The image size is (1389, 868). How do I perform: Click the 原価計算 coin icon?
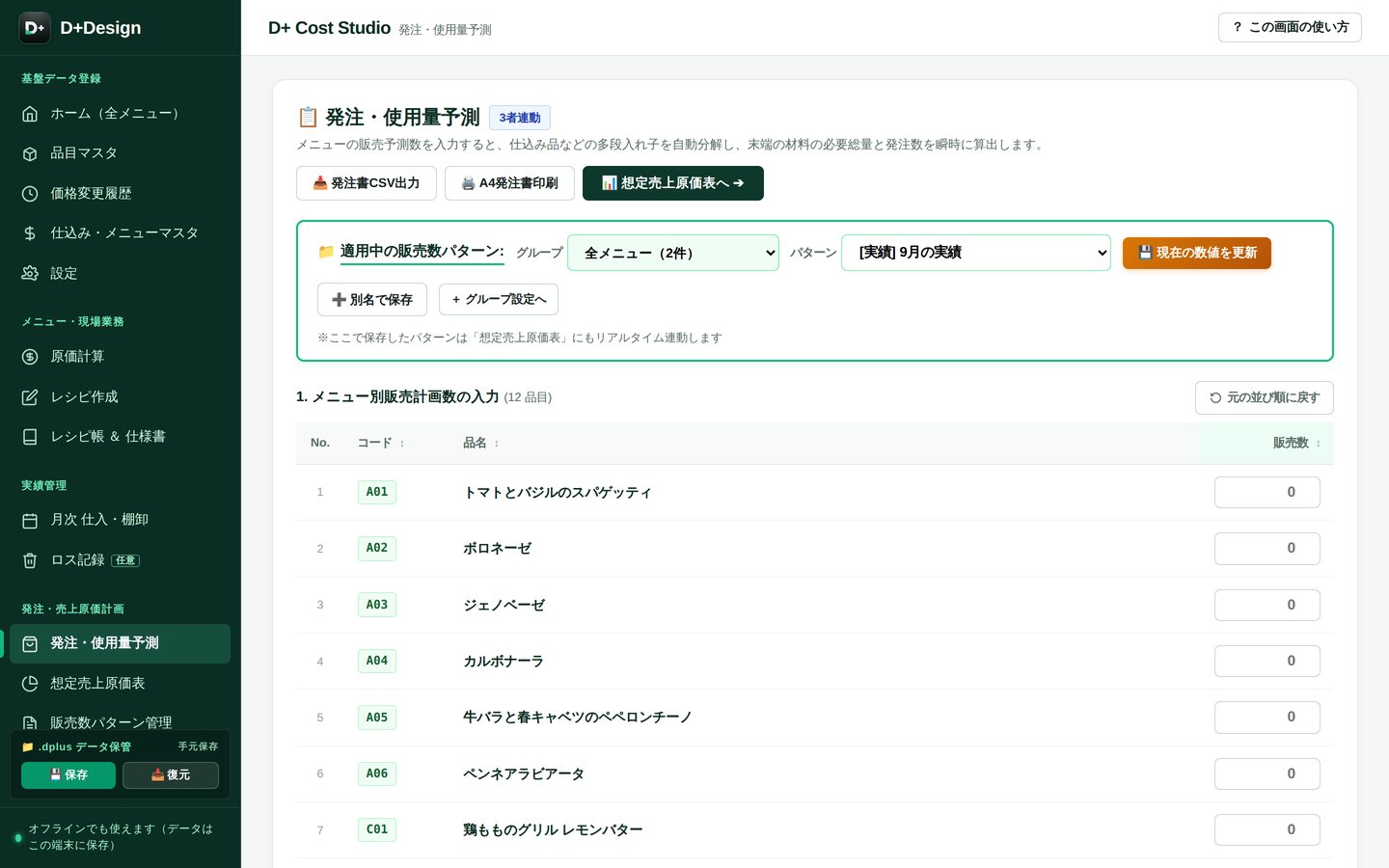[x=30, y=357]
